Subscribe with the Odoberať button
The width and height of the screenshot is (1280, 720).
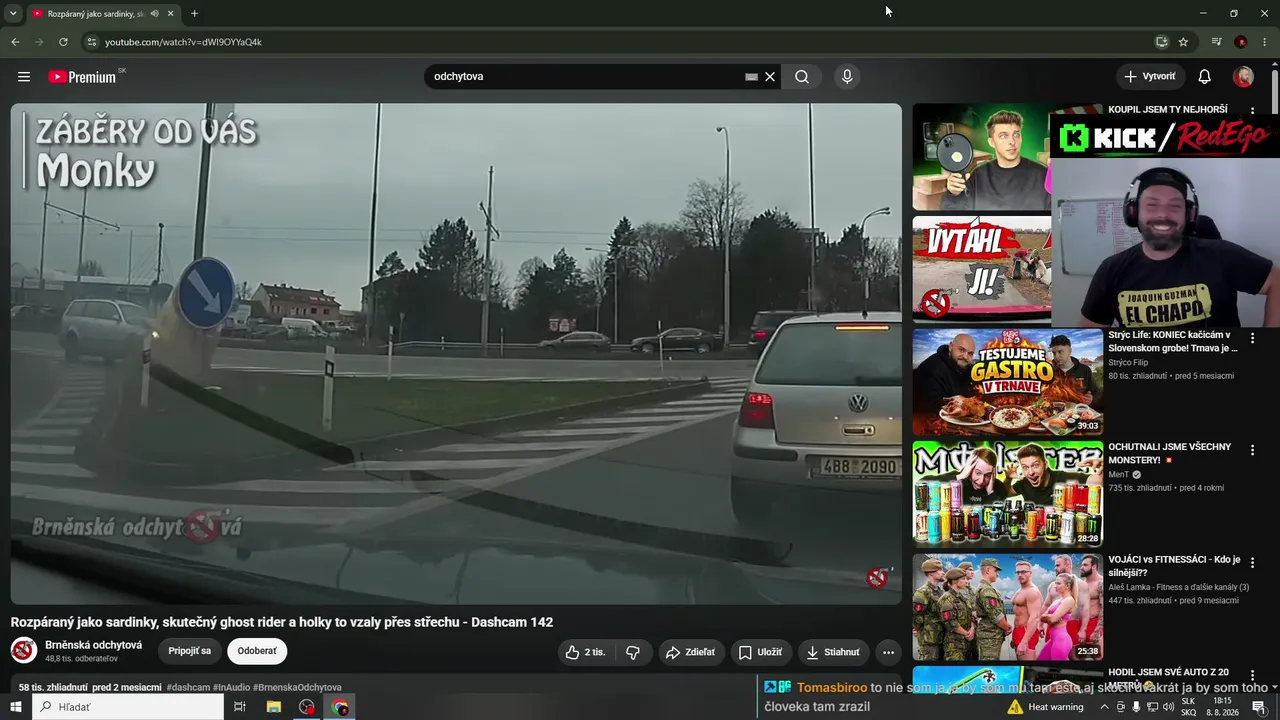coord(257,651)
